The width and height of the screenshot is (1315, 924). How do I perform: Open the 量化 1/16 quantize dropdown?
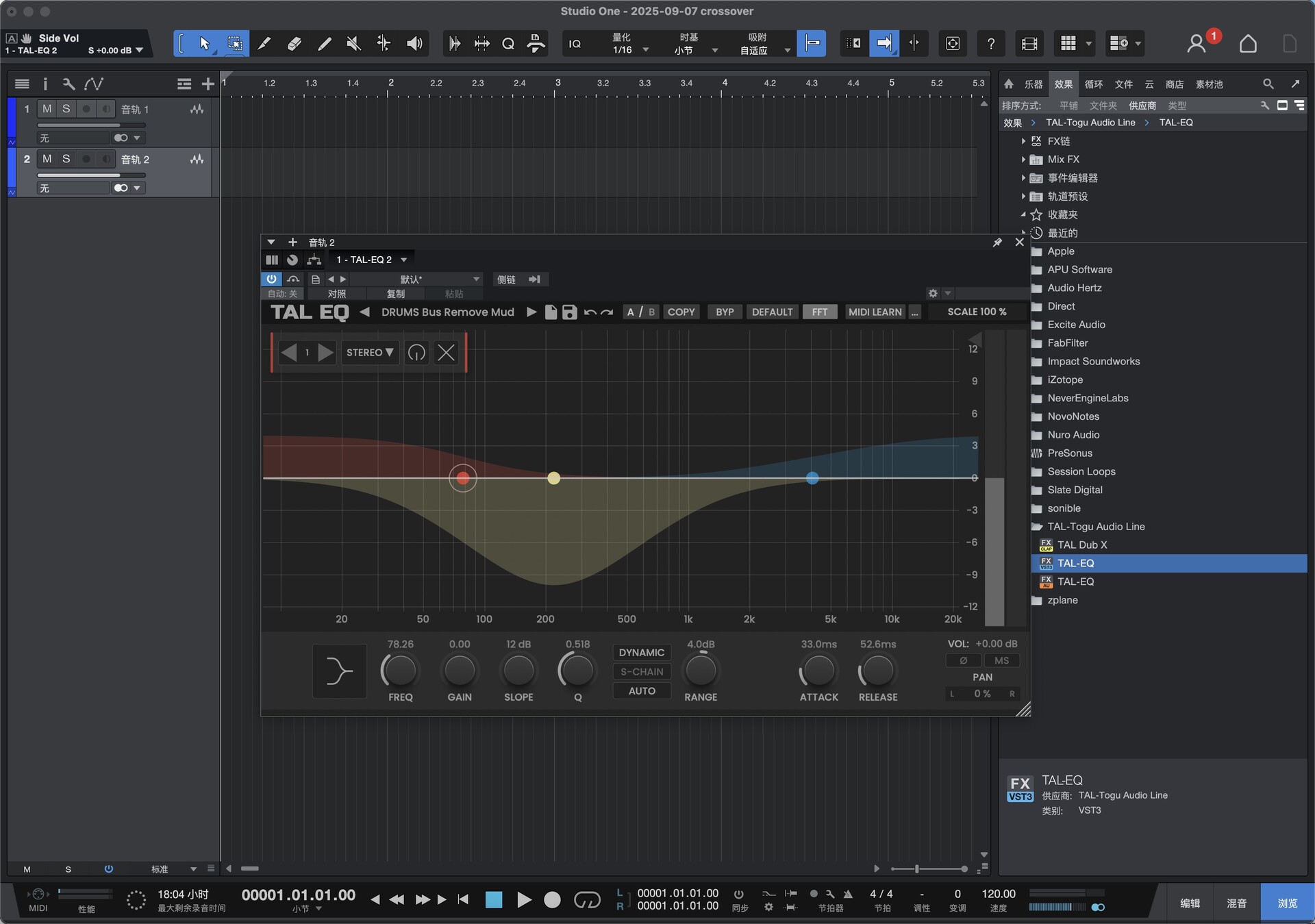pos(629,44)
